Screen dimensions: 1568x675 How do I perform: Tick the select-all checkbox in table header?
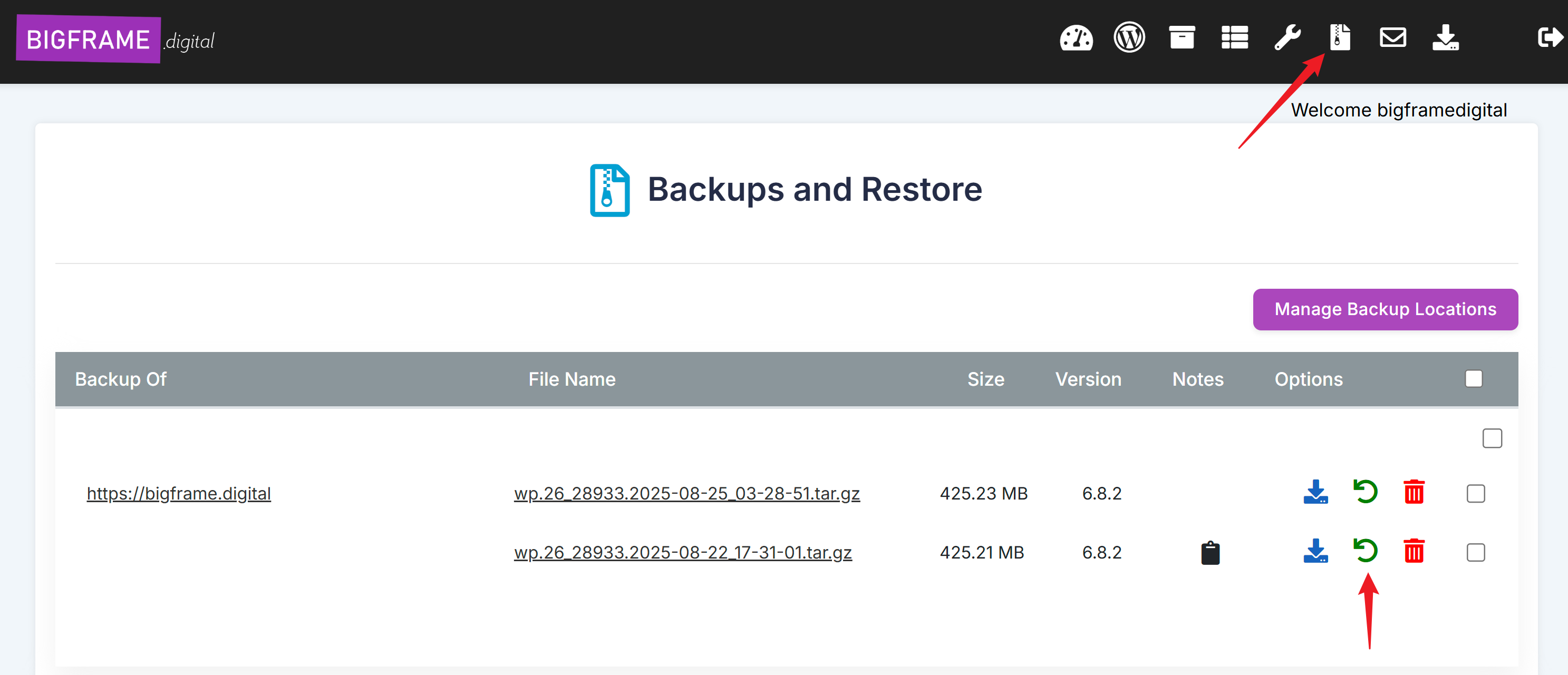(1474, 379)
